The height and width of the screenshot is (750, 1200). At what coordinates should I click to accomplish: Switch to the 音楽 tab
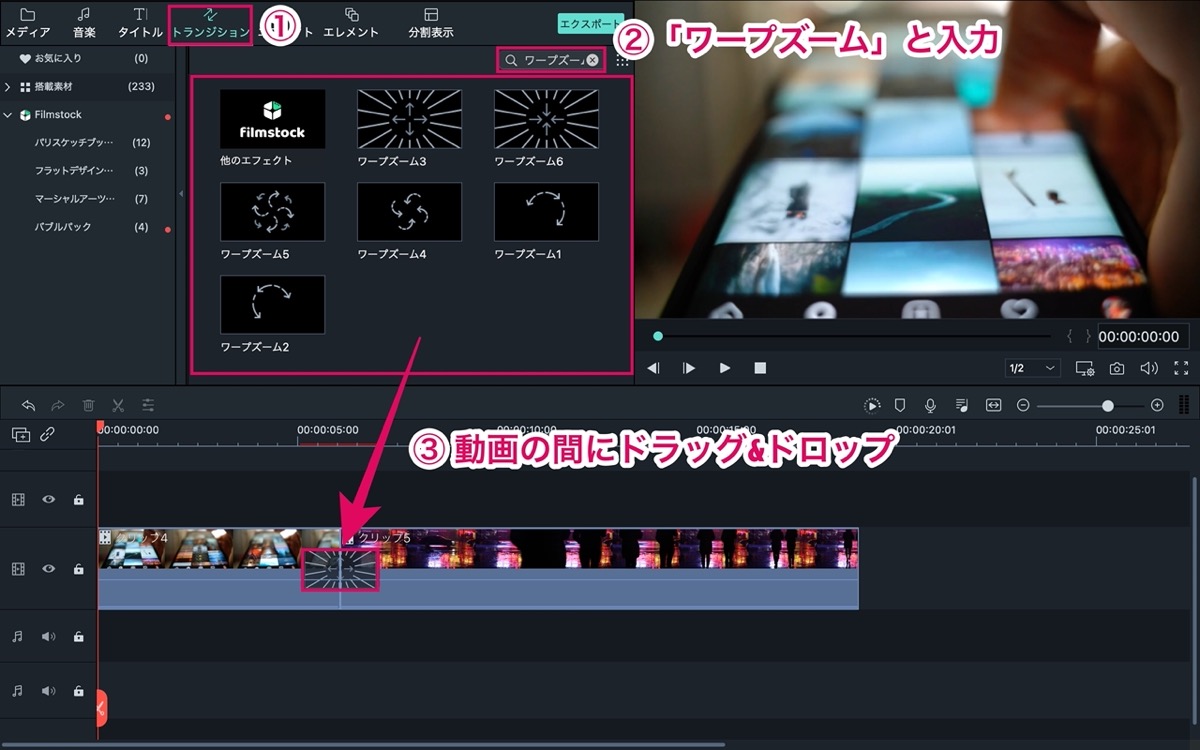click(84, 23)
